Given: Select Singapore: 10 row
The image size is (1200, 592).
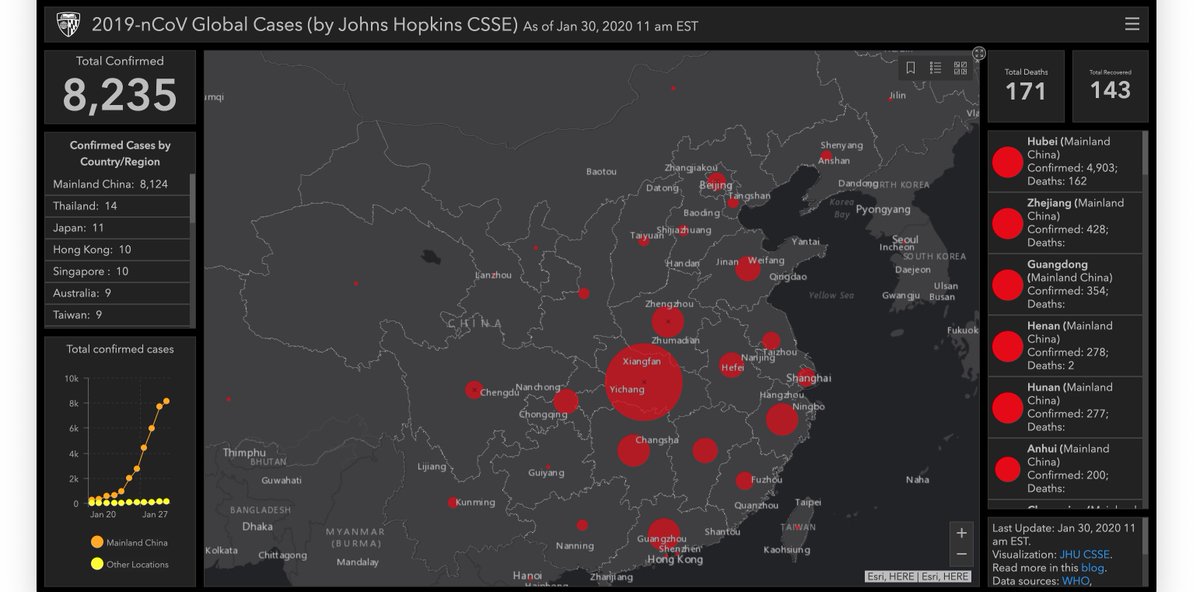Looking at the screenshot, I should coord(119,272).
